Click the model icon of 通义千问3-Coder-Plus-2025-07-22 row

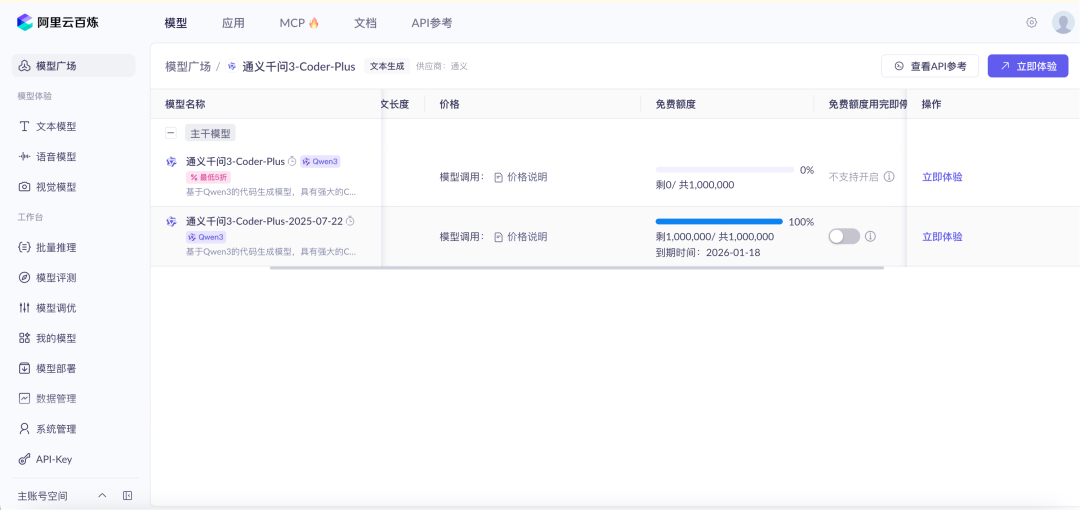(x=172, y=221)
